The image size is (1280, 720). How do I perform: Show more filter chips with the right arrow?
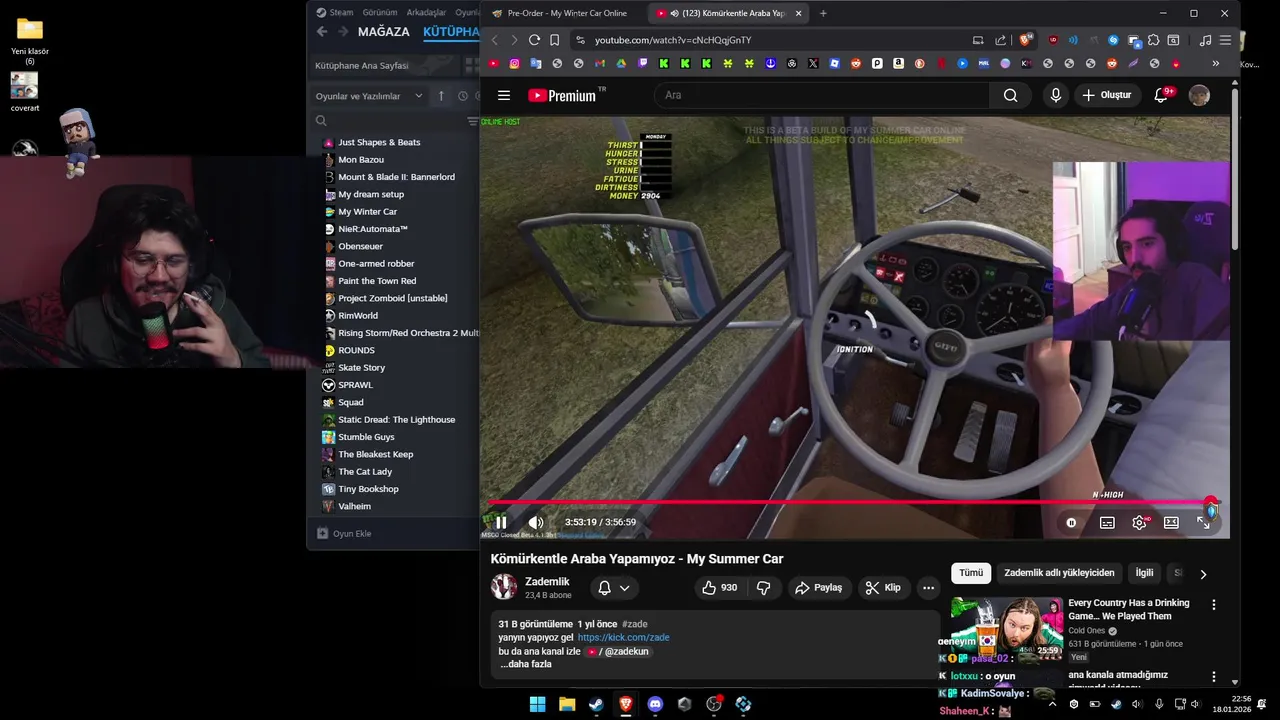pyautogui.click(x=1203, y=574)
